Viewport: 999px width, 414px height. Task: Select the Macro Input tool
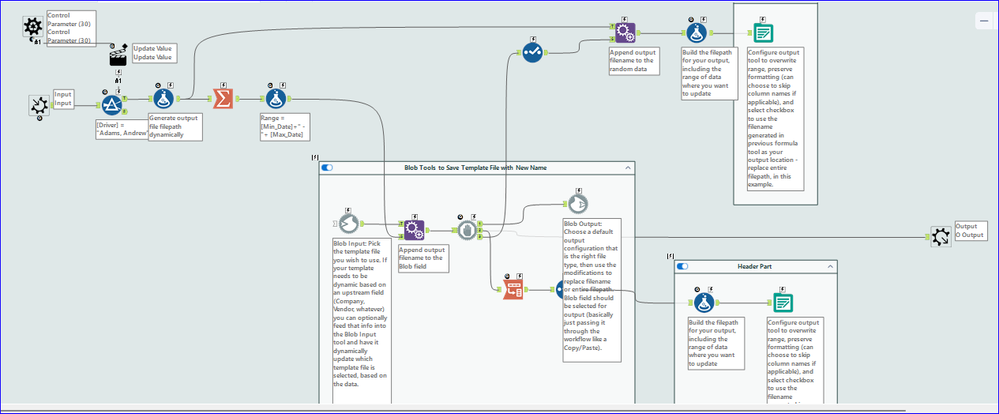40,106
